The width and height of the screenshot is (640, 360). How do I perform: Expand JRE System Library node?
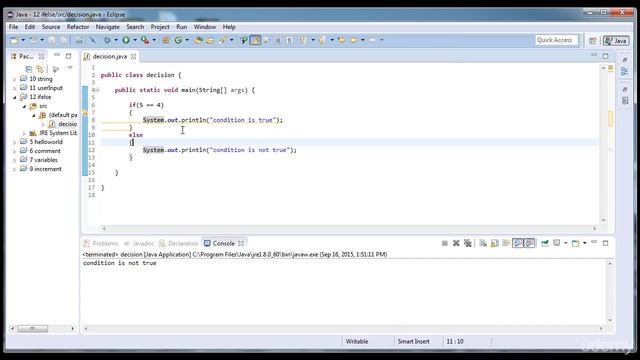[24, 133]
